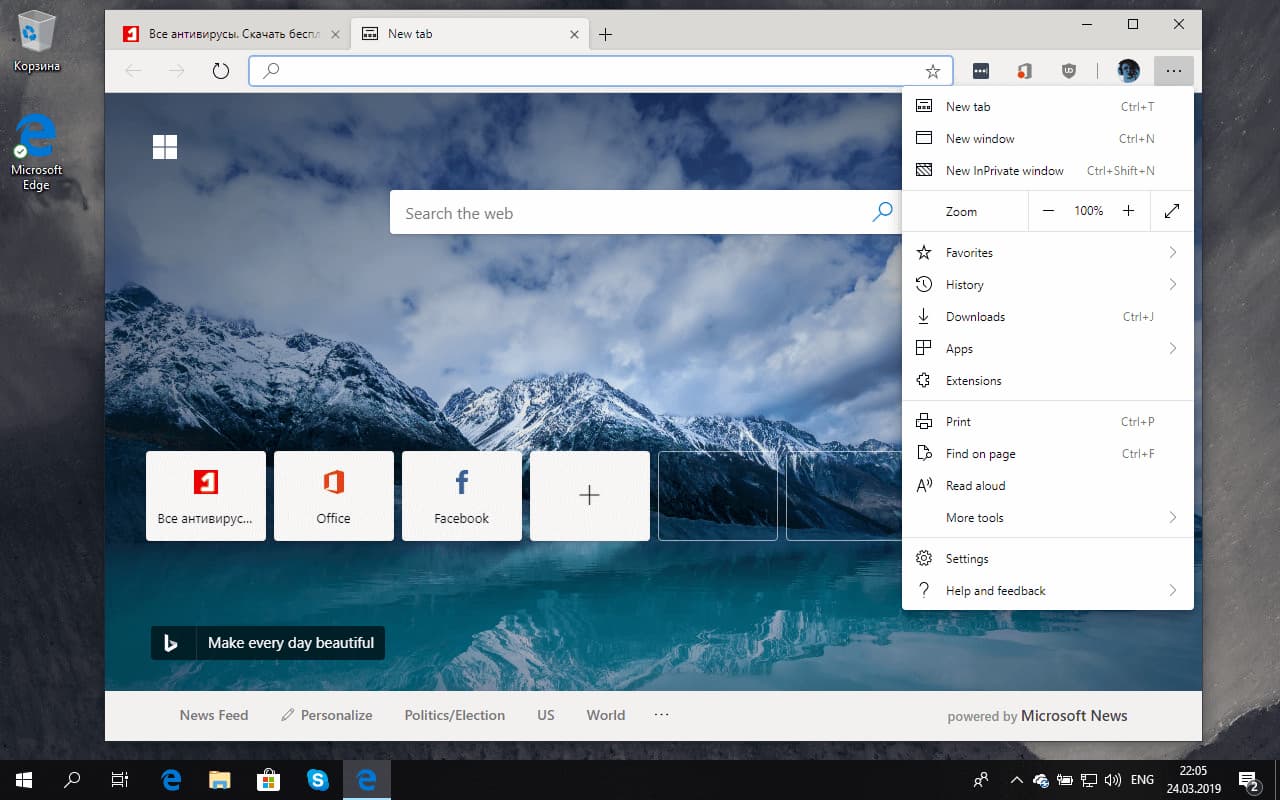Expand the History submenu

click(x=1048, y=285)
